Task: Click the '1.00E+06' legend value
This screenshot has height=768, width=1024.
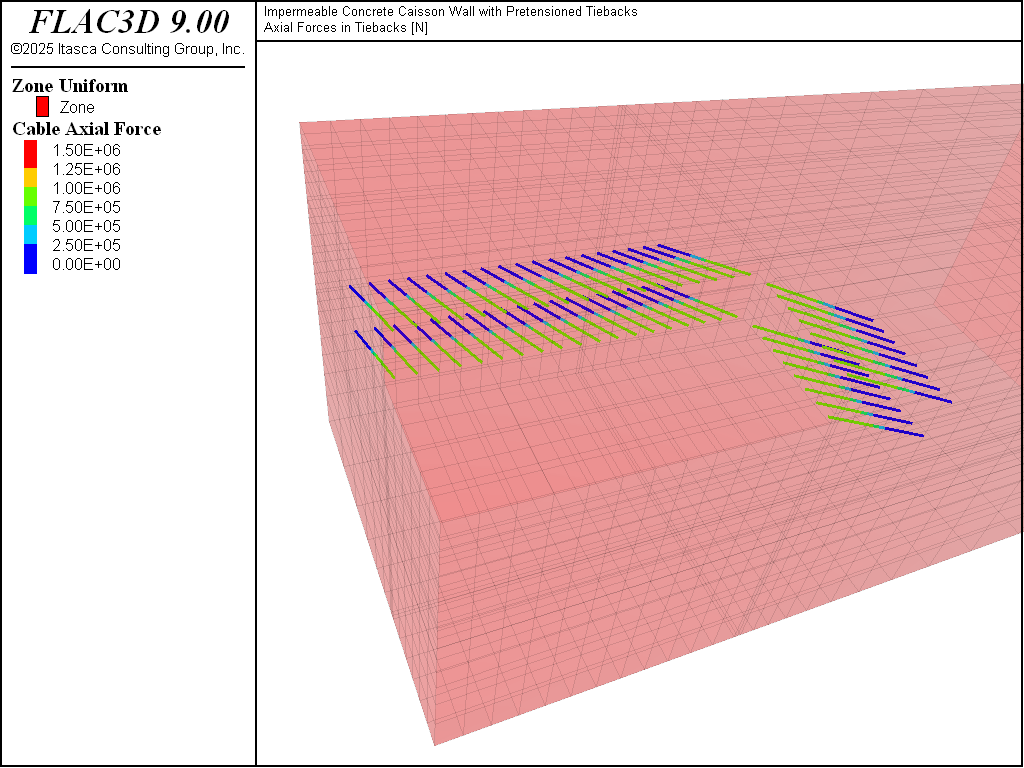Action: [86, 188]
